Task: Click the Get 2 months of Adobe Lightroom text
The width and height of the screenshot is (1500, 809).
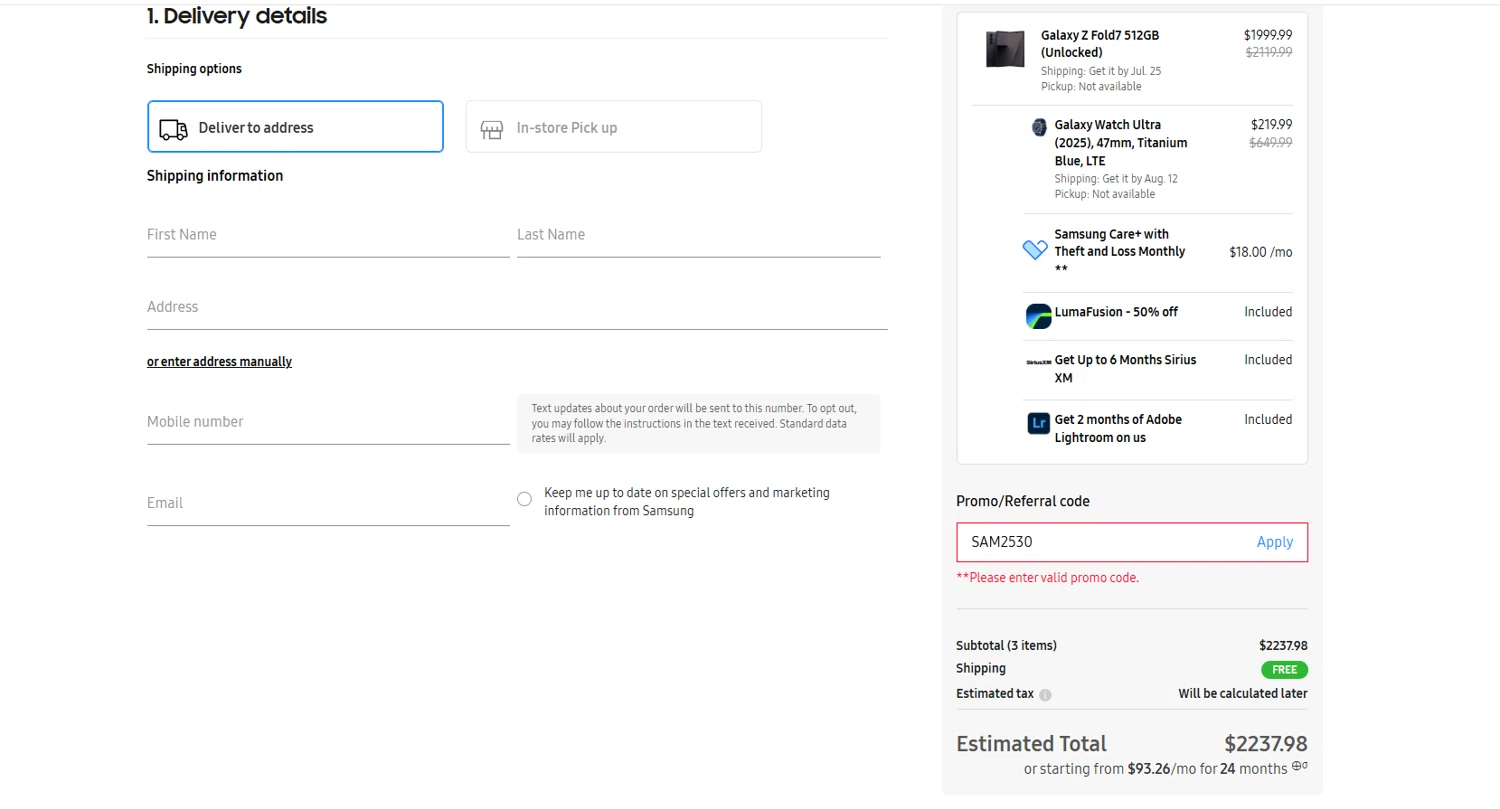Action: 1118,429
